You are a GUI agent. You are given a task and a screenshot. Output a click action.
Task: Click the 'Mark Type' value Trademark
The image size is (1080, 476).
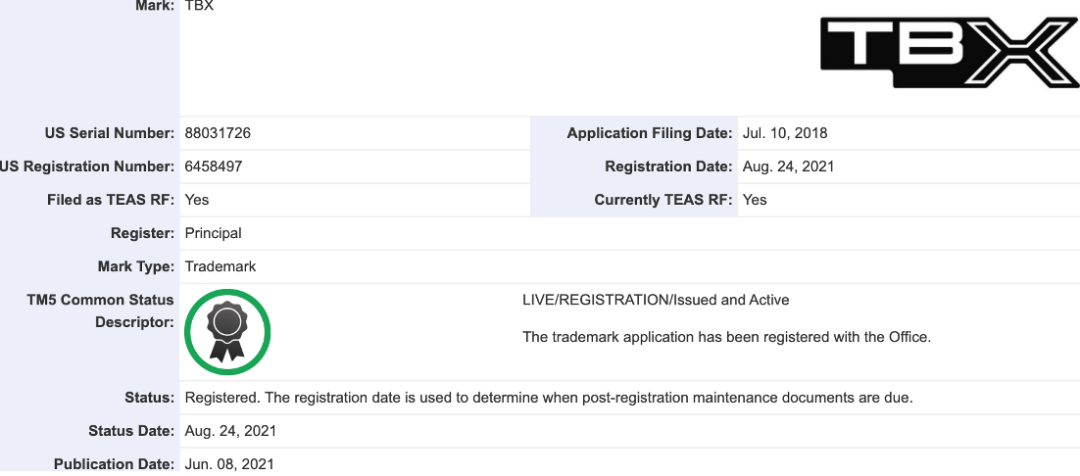click(220, 266)
